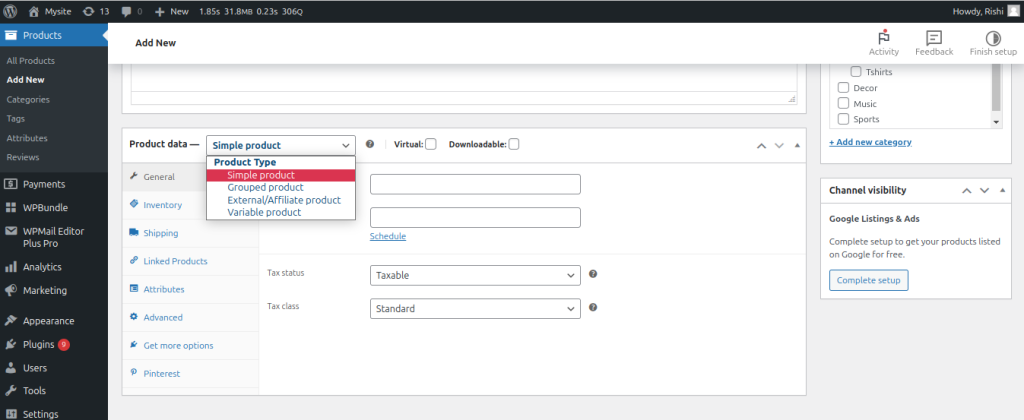
Task: Open Get more options tab
Action: [x=191, y=345]
